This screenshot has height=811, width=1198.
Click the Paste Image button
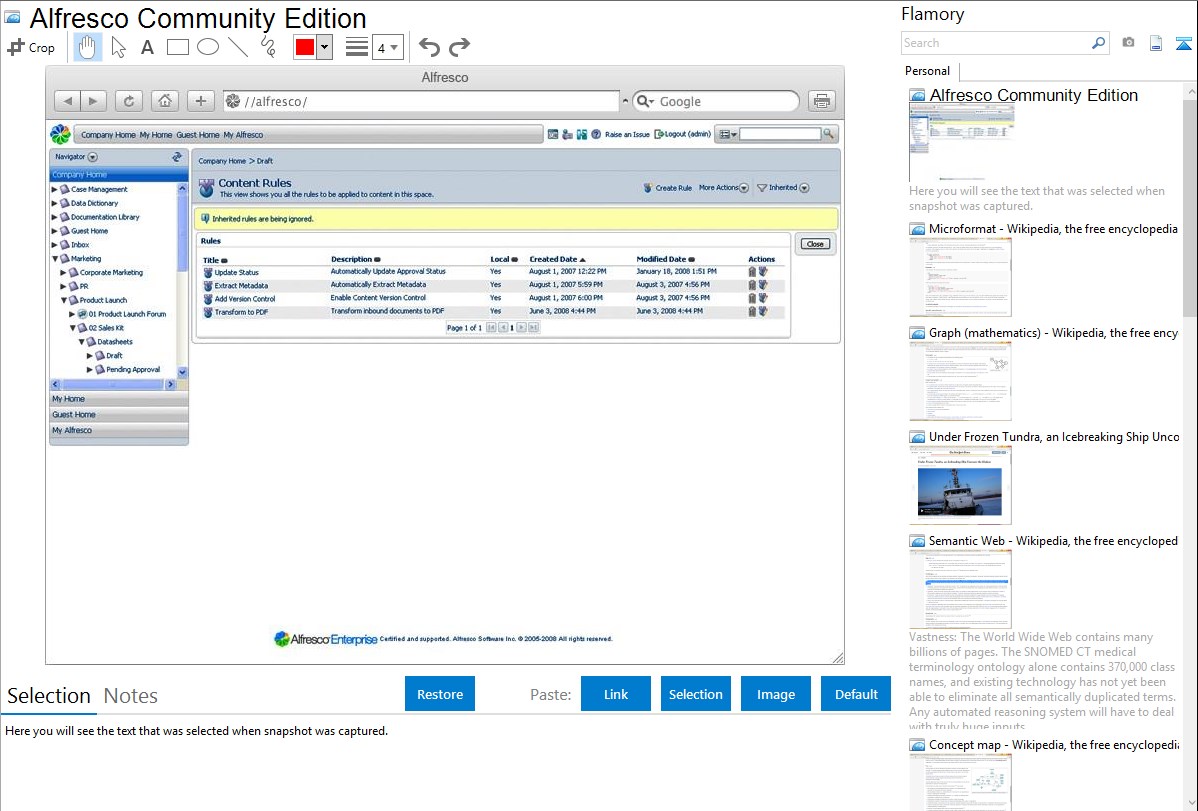(x=775, y=694)
